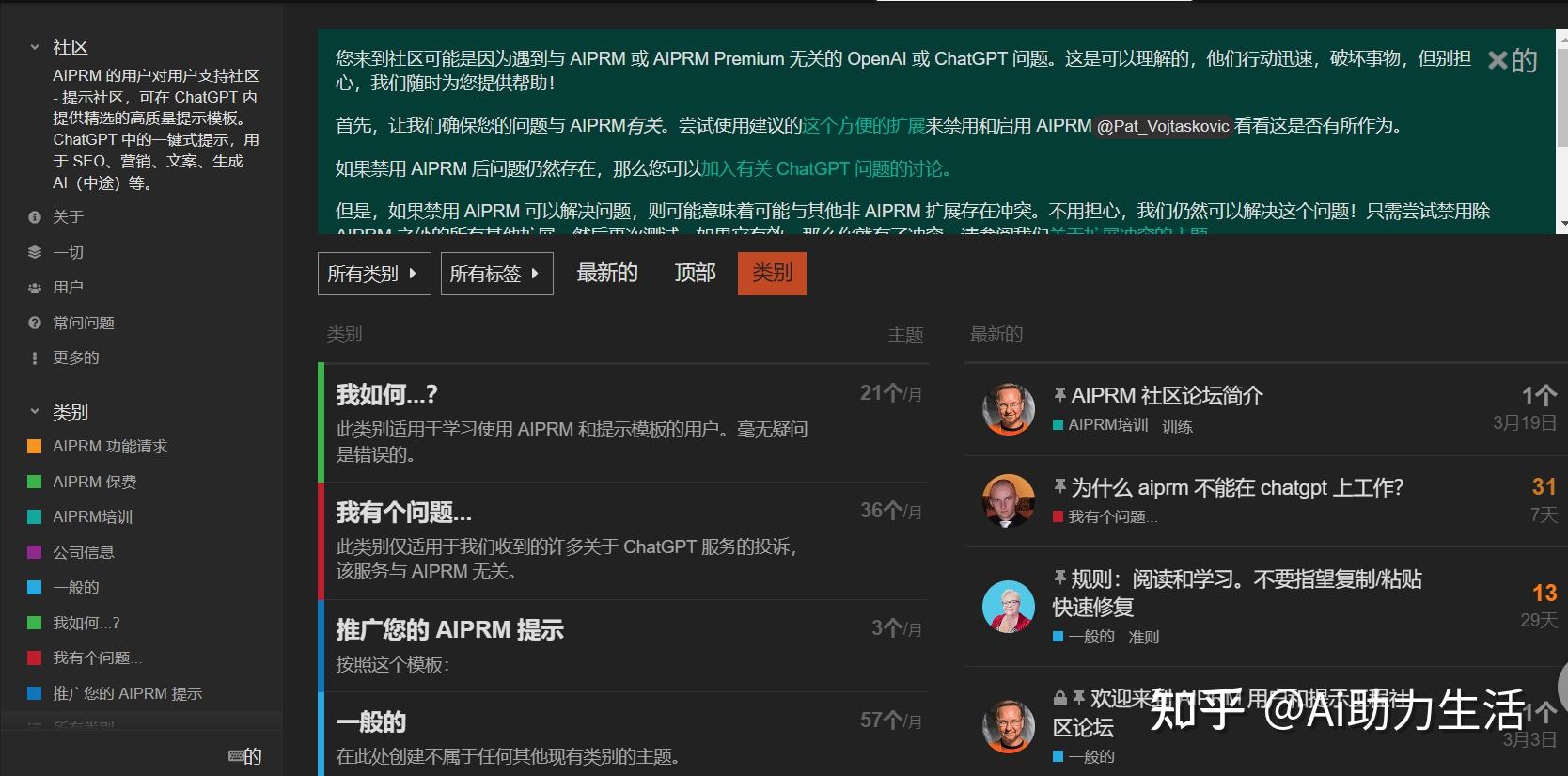The width and height of the screenshot is (1568, 776).
Task: Follow the 这个方便的扩展 link in banner
Action: pyautogui.click(x=863, y=125)
